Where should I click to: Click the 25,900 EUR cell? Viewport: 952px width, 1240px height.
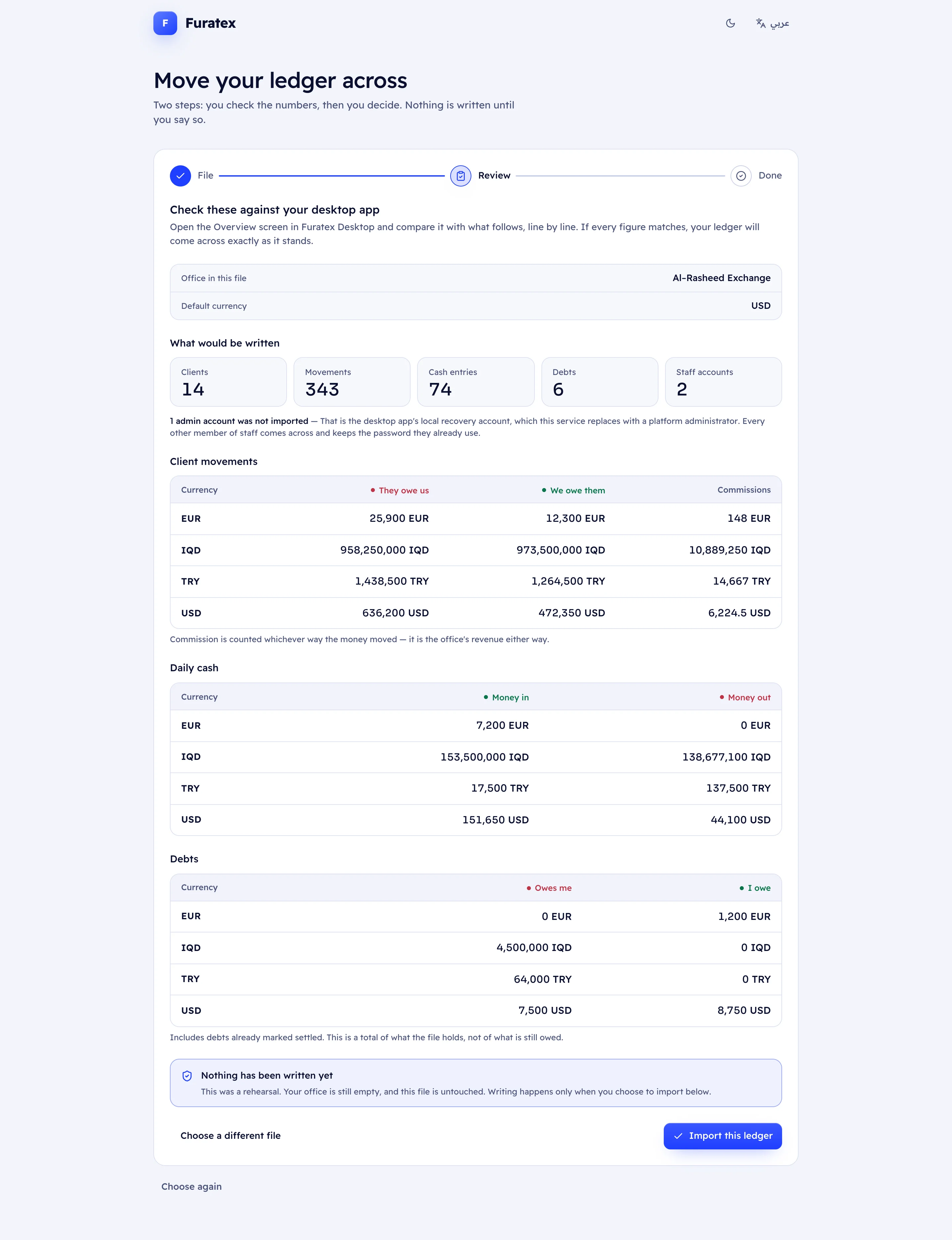pyautogui.click(x=399, y=518)
